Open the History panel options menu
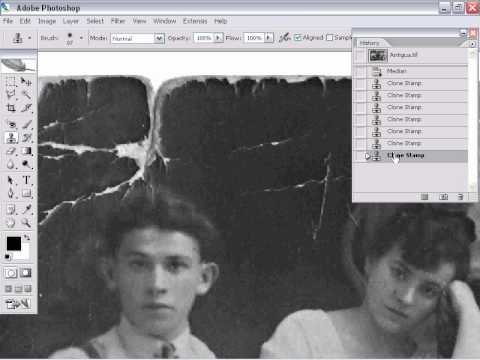The height and width of the screenshot is (360, 480). click(472, 44)
